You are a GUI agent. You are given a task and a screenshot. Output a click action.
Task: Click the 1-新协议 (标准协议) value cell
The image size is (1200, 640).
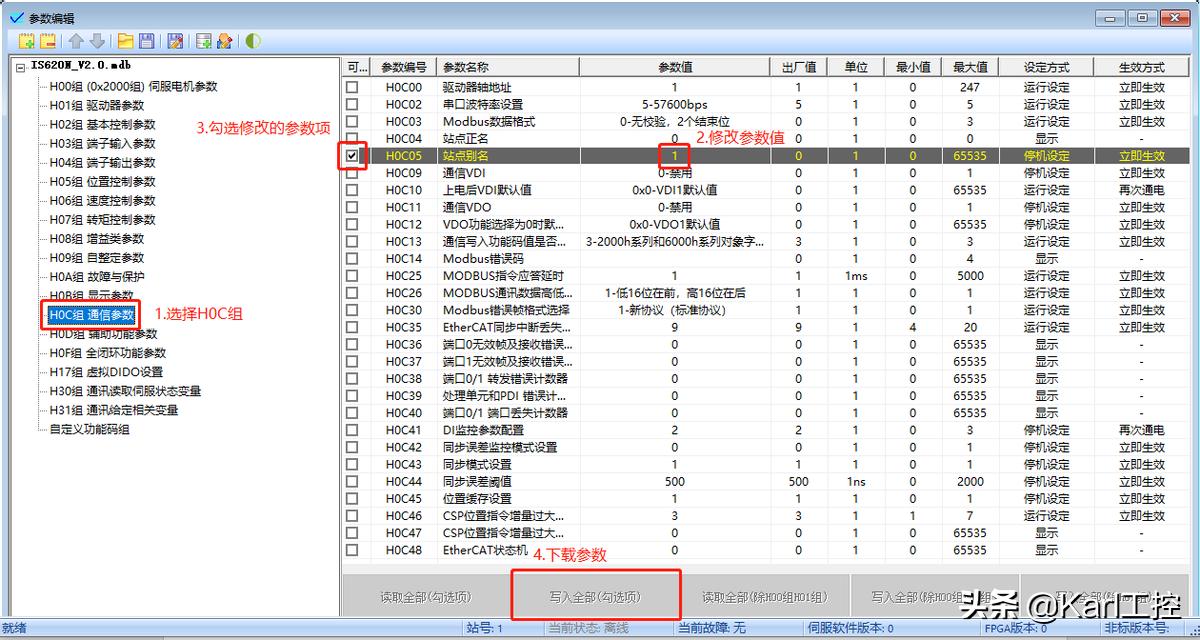[674, 310]
